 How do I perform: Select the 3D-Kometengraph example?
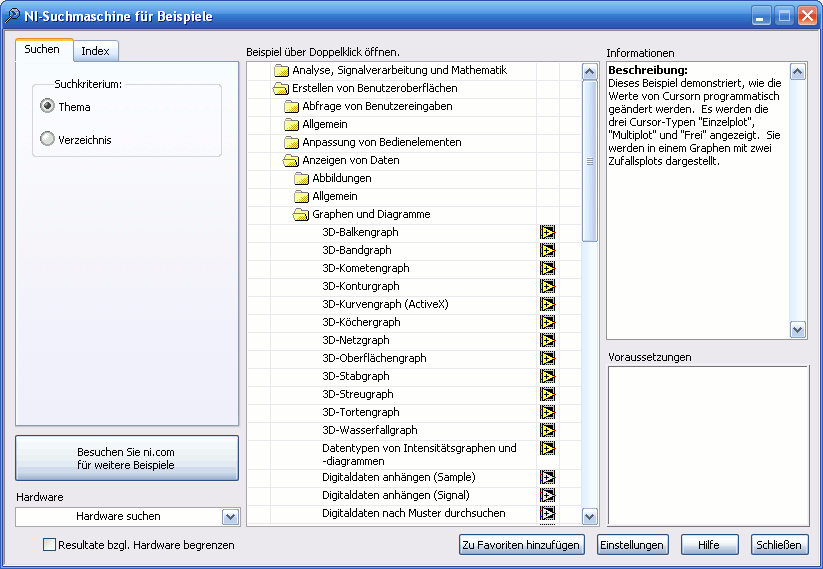pos(366,268)
